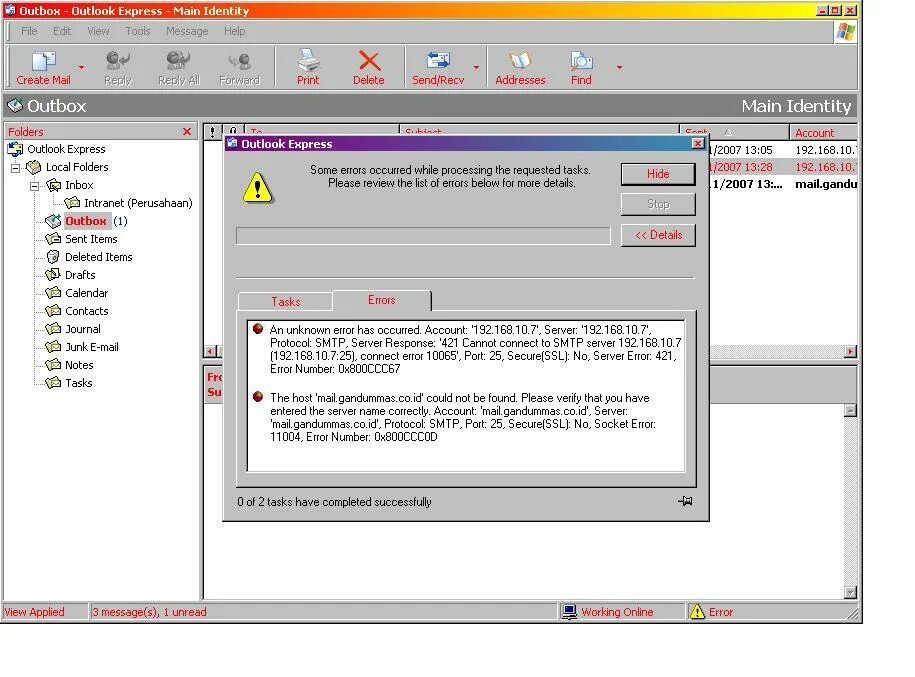Open the Edit menu
The width and height of the screenshot is (915, 677).
pyautogui.click(x=62, y=31)
